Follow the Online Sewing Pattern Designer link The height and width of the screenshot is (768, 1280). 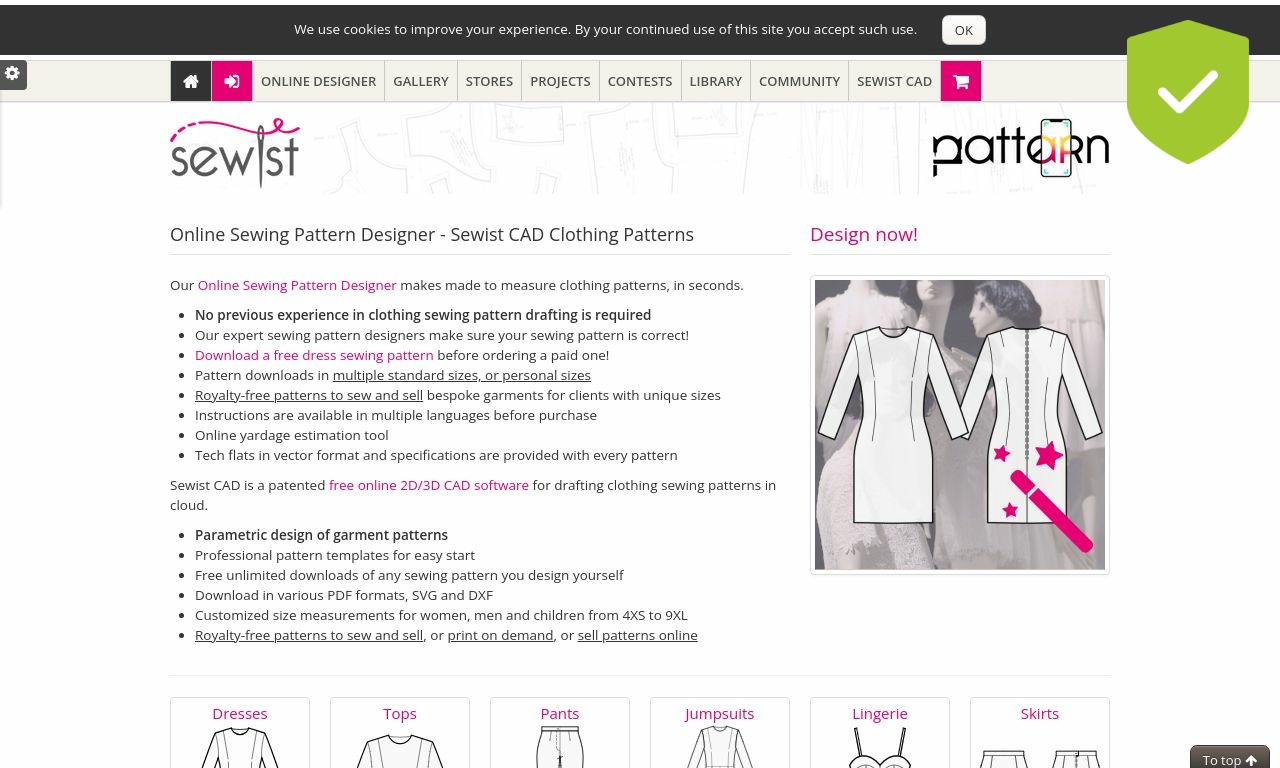coord(297,285)
